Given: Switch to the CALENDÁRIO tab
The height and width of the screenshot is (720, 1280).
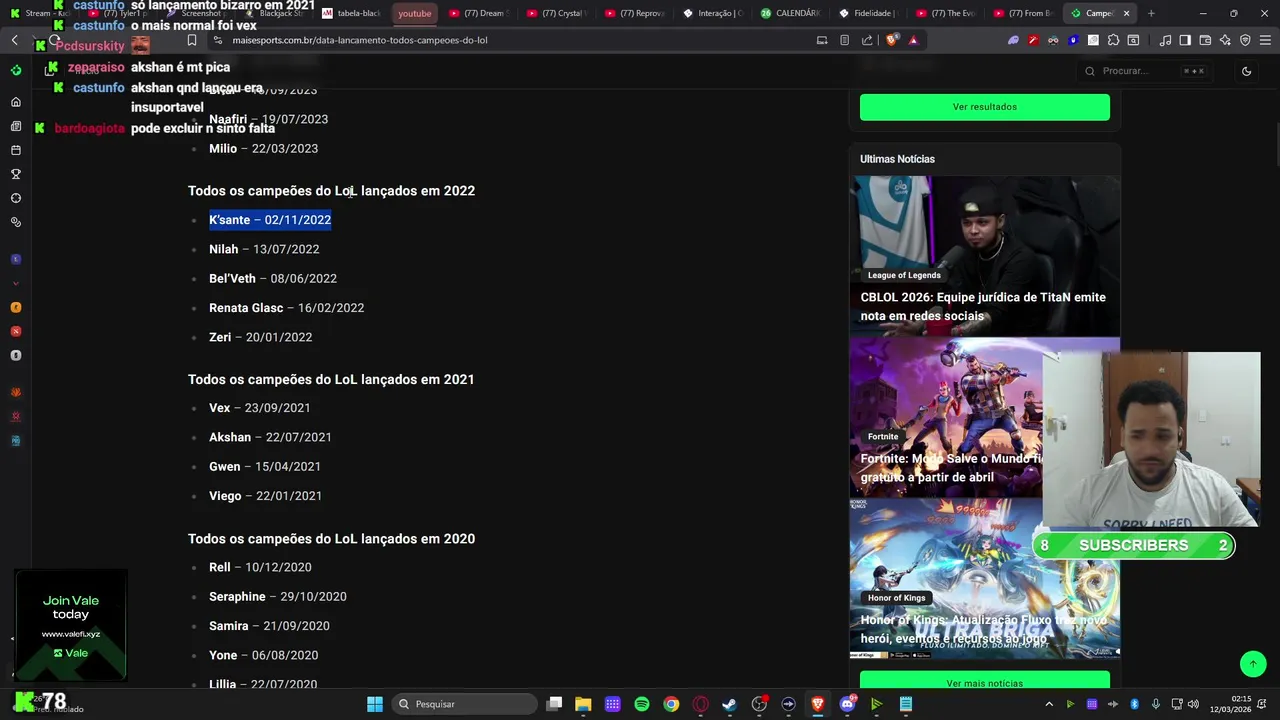Looking at the screenshot, I should (x=789, y=13).
